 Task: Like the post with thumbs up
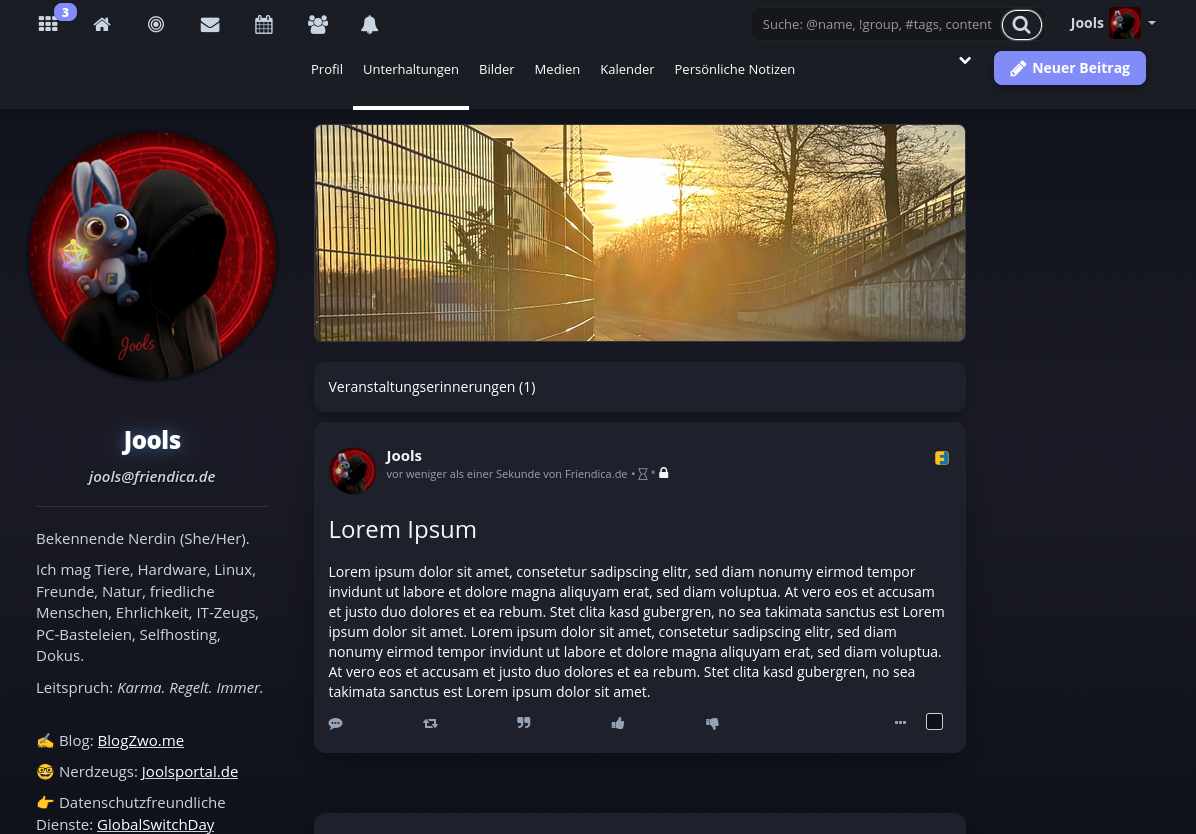618,723
